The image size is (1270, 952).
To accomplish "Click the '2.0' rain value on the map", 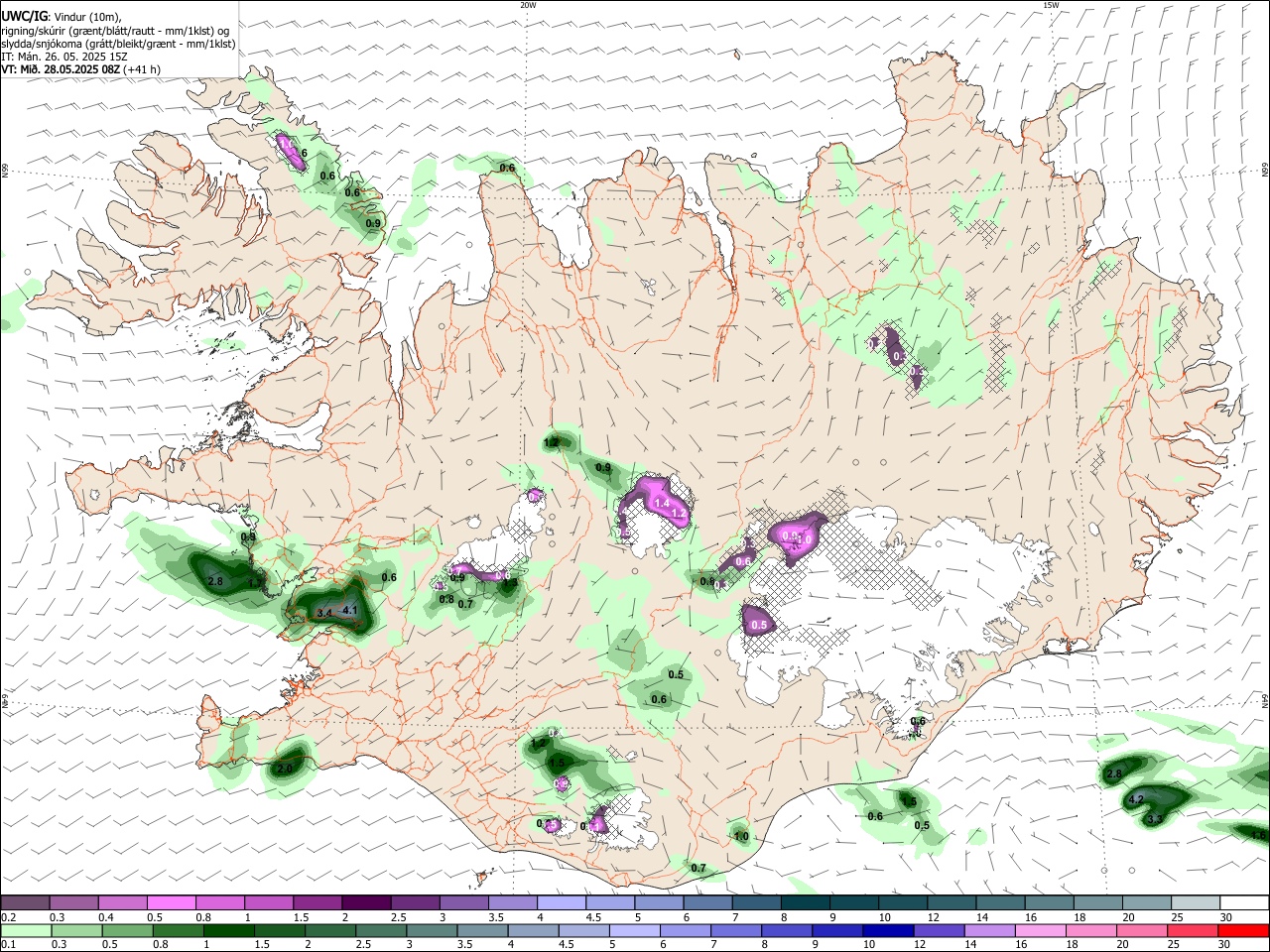I will pos(285,769).
